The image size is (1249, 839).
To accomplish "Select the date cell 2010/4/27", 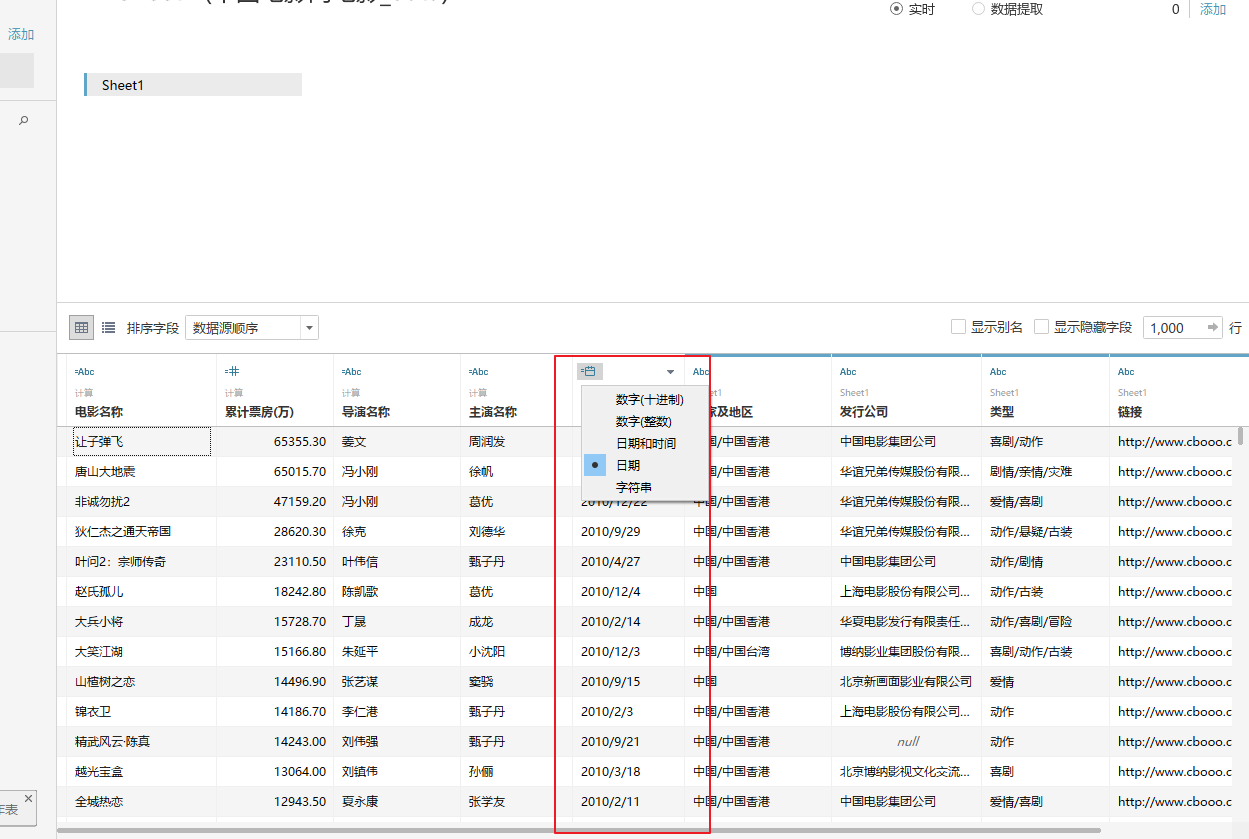I will [x=628, y=561].
